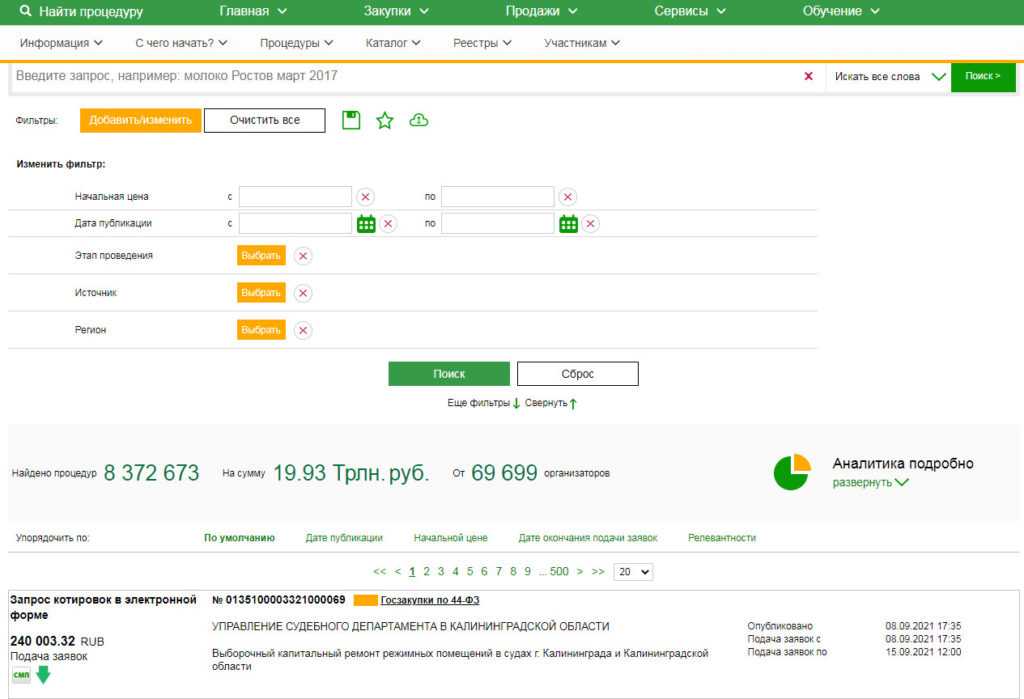Open the Закупки menu
Screen dimensions: 1024x699
click(396, 11)
